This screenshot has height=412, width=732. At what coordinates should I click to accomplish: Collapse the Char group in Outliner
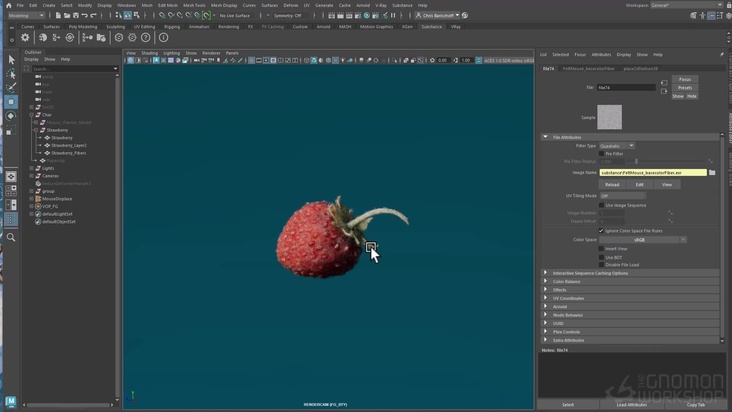pos(31,115)
